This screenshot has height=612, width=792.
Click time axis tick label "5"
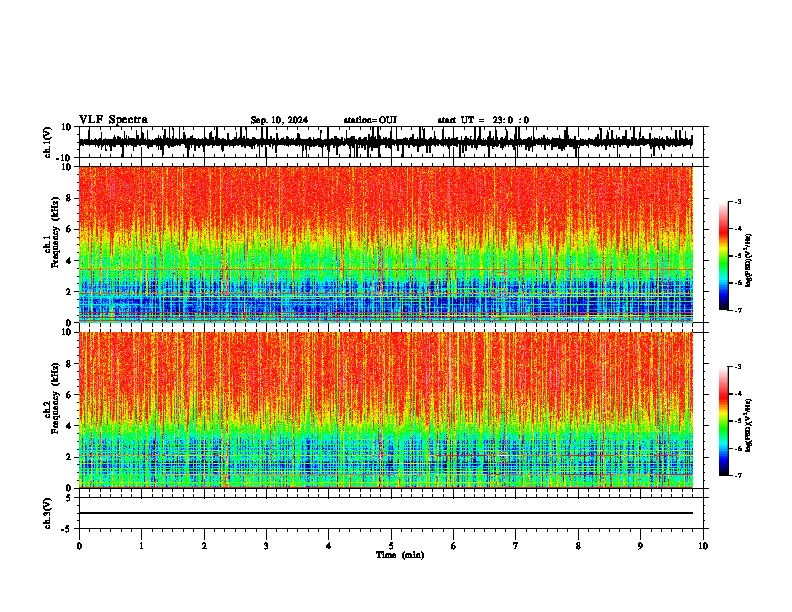pyautogui.click(x=391, y=546)
